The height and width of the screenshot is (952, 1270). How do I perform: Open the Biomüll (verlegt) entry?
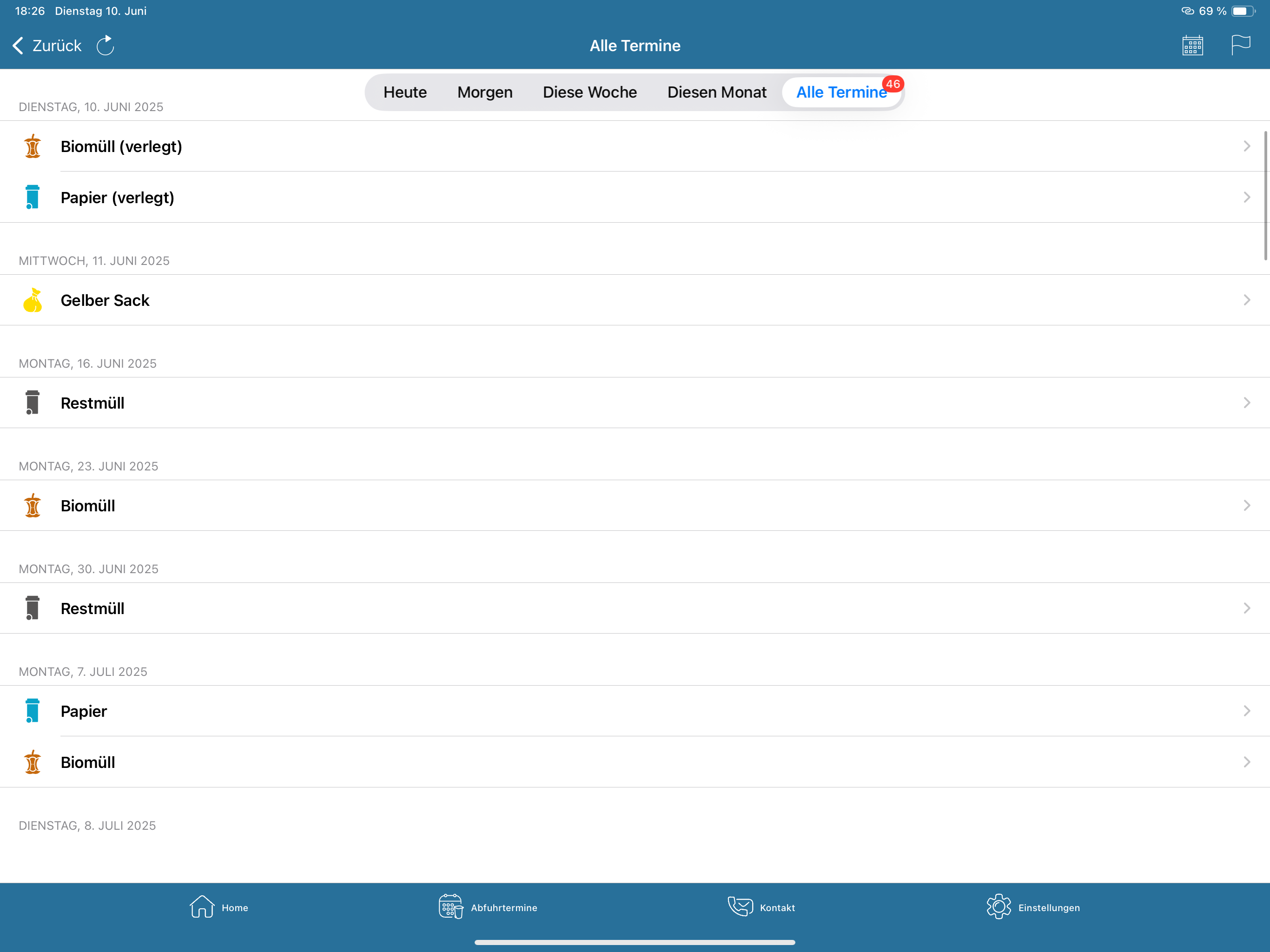click(635, 146)
